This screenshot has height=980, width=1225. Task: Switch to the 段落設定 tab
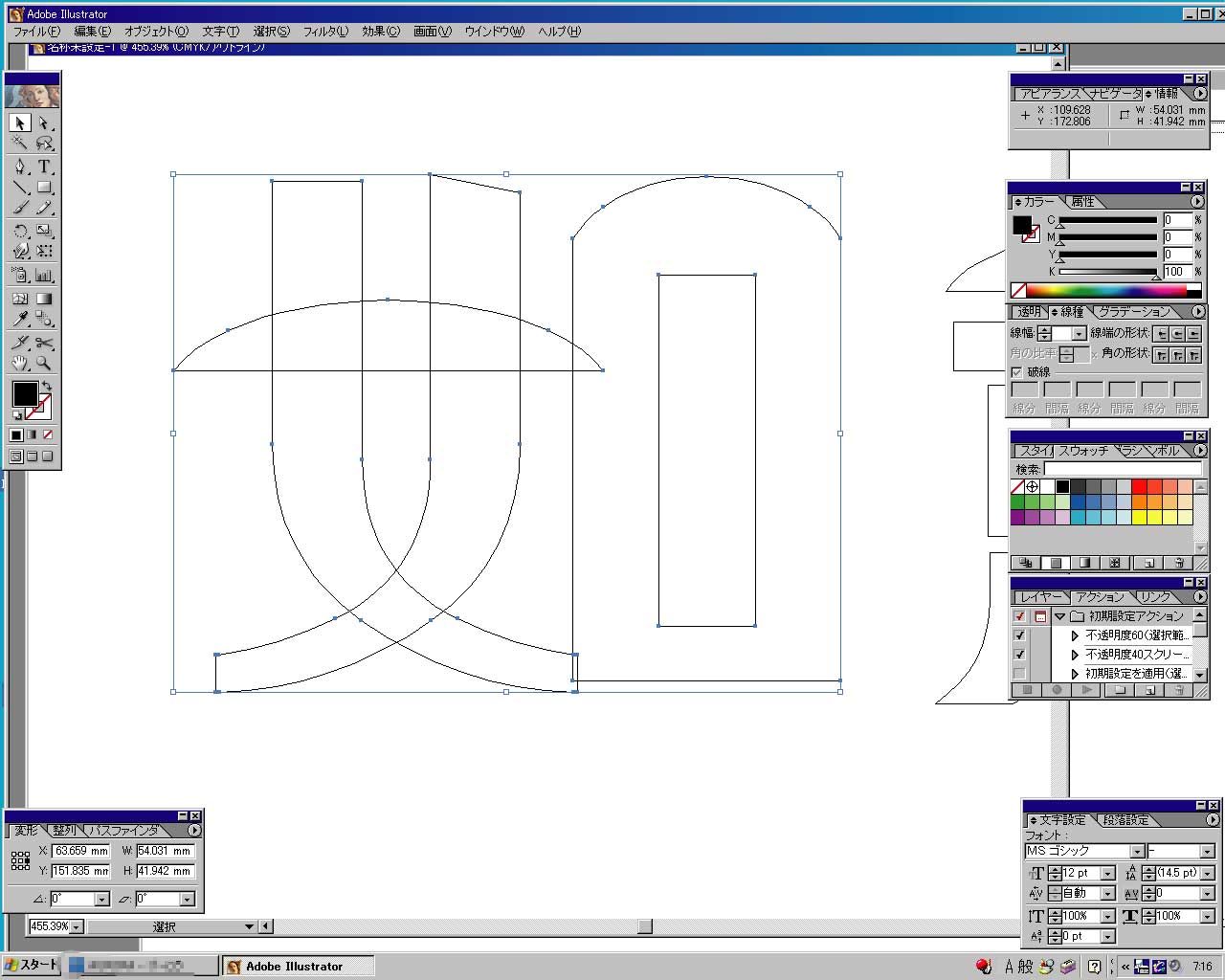(x=1126, y=820)
